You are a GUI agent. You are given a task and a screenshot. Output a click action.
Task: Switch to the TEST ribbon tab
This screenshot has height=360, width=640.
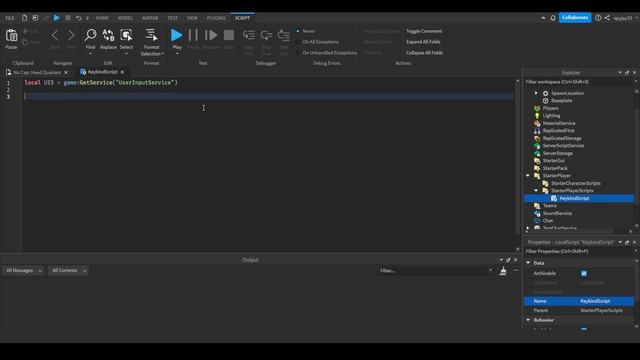[173, 18]
